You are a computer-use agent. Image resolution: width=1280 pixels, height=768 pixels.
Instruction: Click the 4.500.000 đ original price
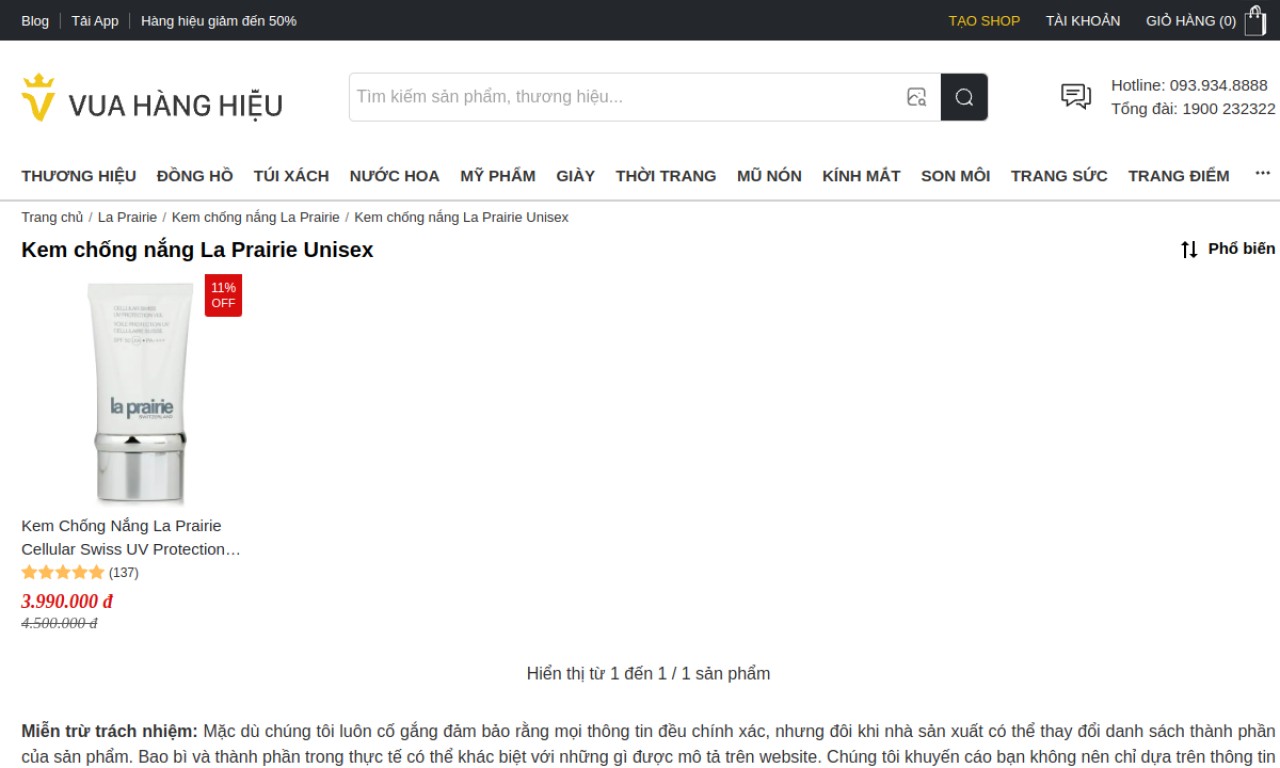(x=59, y=623)
